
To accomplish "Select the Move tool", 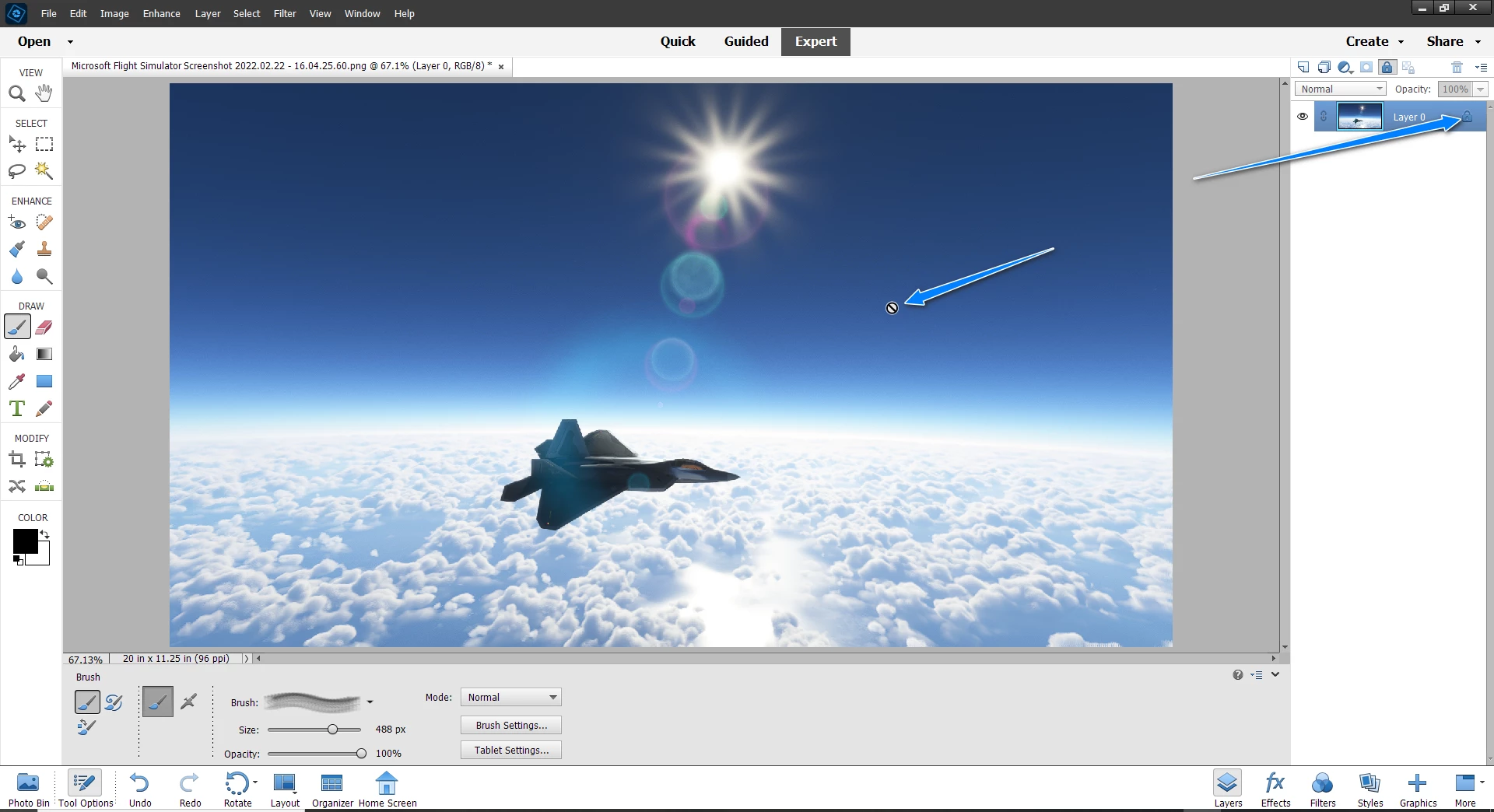I will [x=17, y=145].
